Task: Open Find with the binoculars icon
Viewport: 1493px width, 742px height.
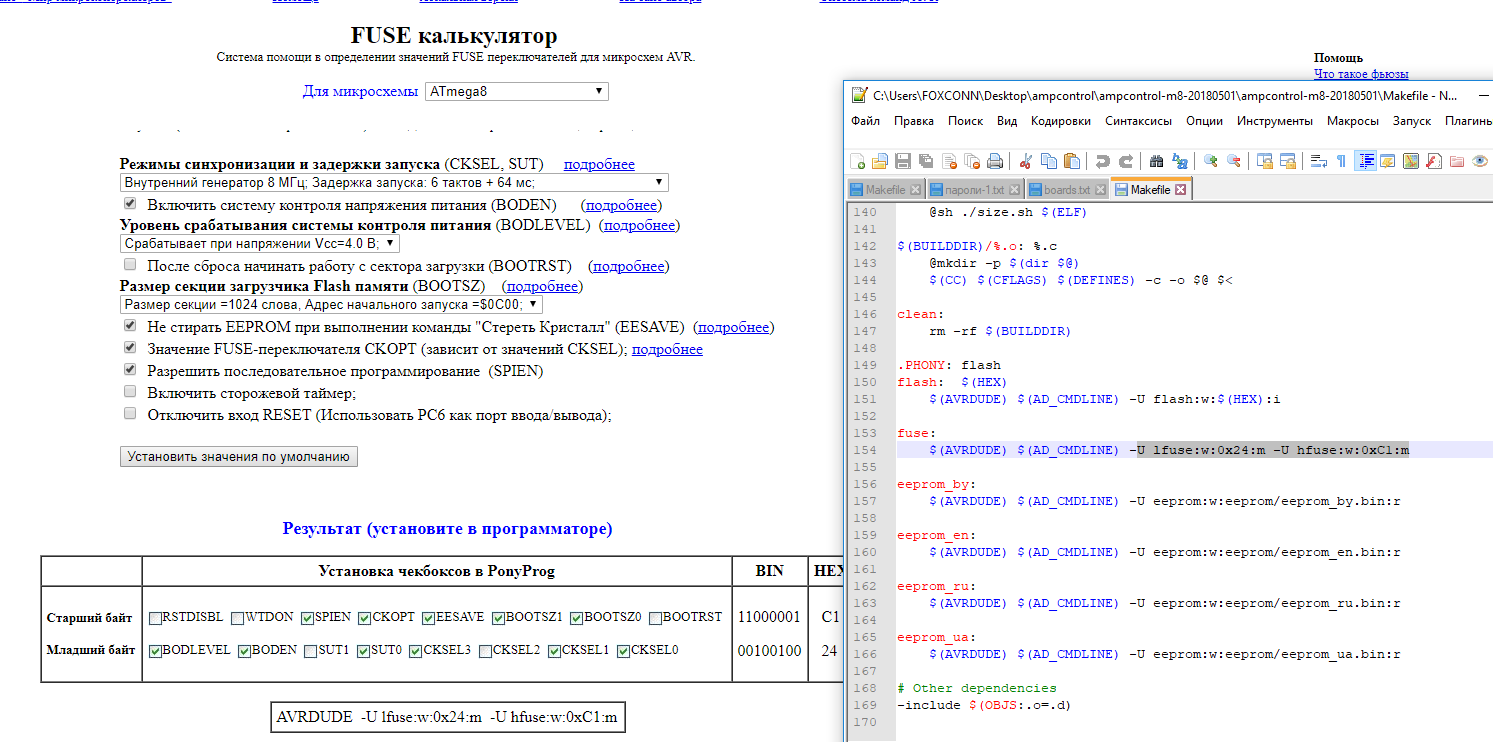Action: [1157, 161]
